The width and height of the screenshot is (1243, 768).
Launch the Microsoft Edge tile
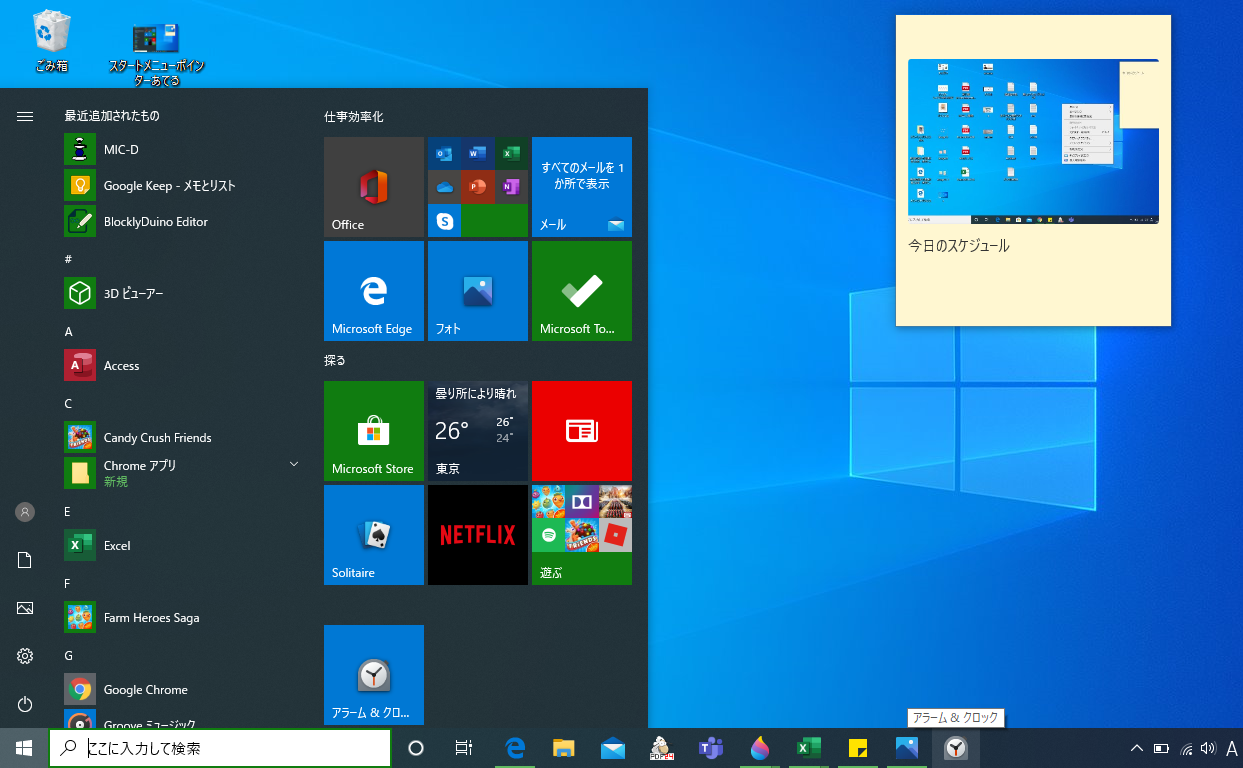(x=374, y=291)
